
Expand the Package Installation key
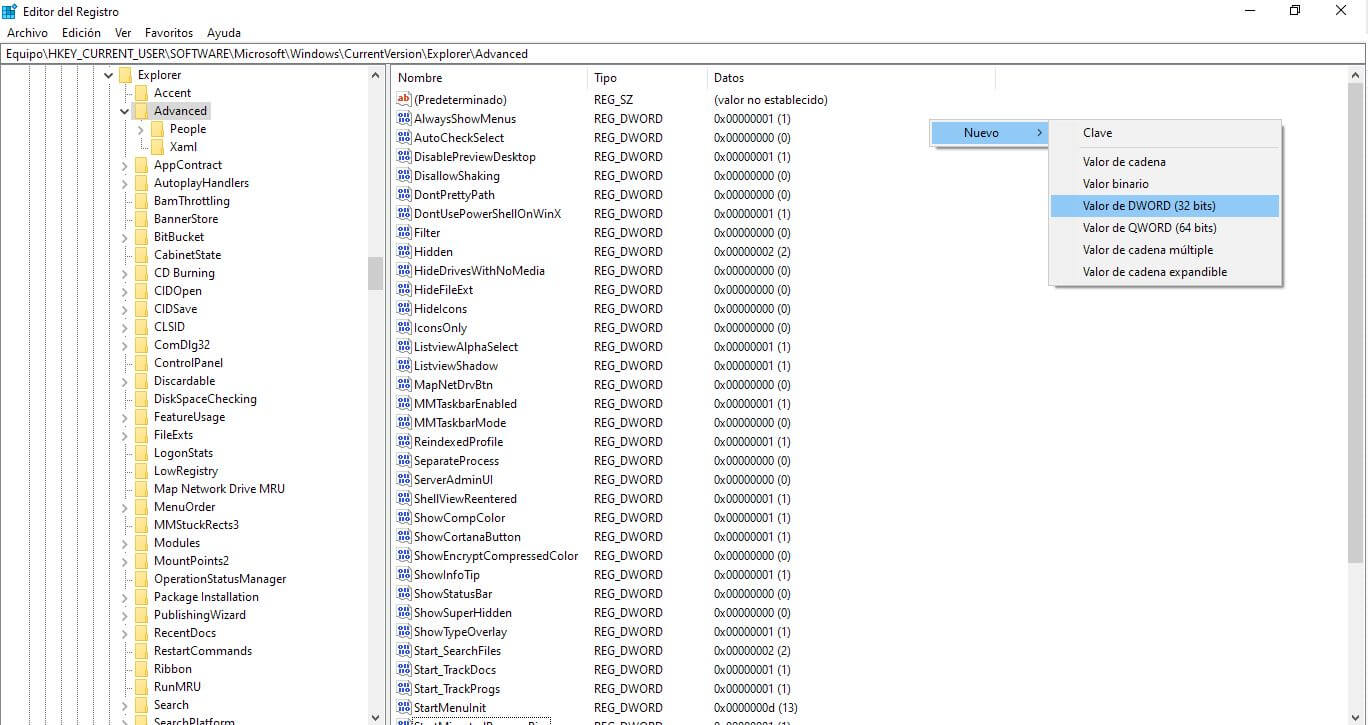coord(124,597)
